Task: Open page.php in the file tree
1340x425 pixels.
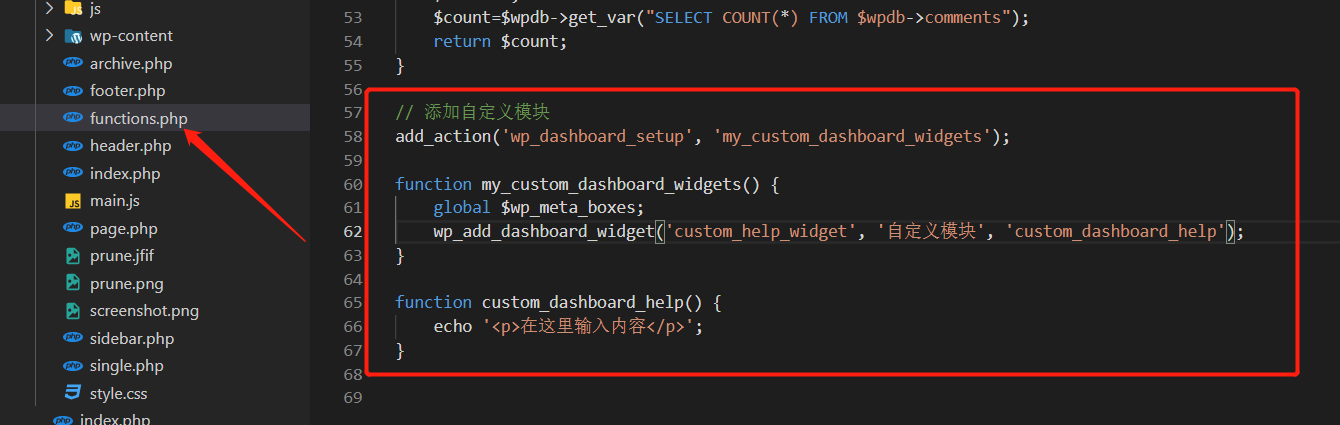Action: point(123,228)
